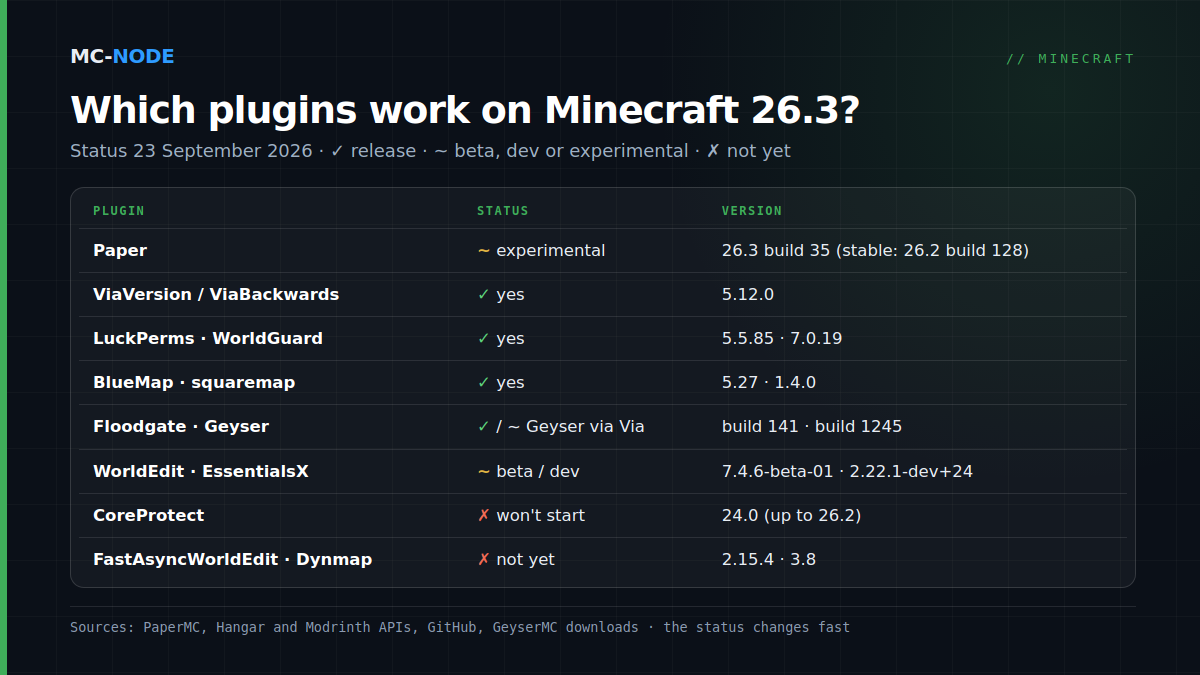Select FastAsyncWorldEdit · Dynmap plugin name
This screenshot has width=1200, height=675.
(233, 559)
